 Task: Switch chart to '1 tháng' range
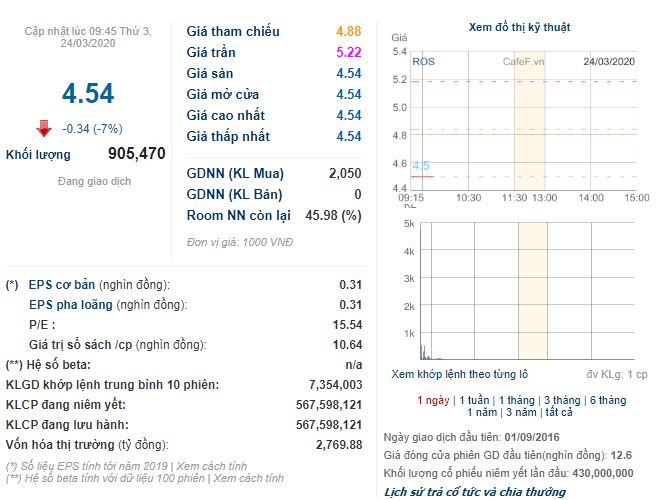coord(519,400)
